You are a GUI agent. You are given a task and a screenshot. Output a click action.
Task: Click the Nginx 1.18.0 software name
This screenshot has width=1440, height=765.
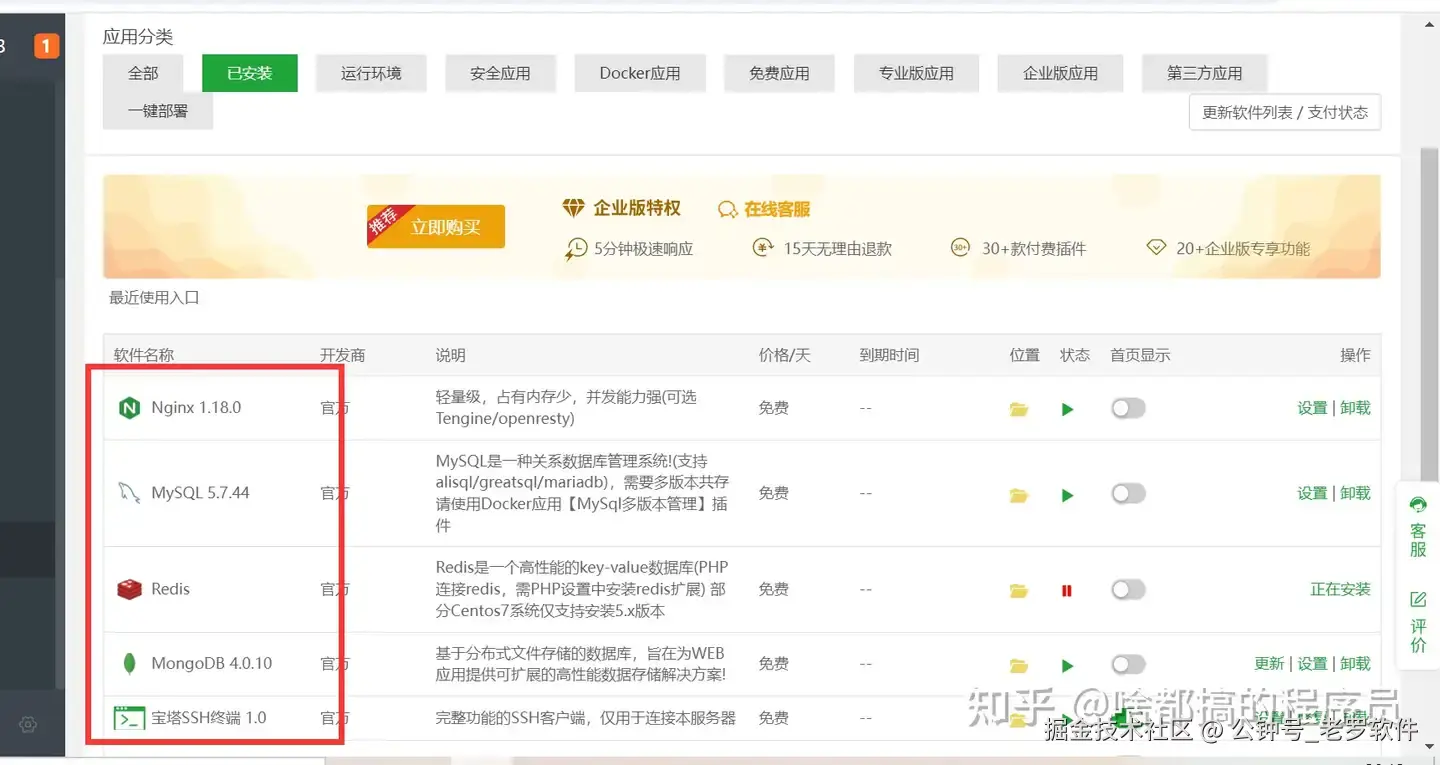[x=196, y=408]
